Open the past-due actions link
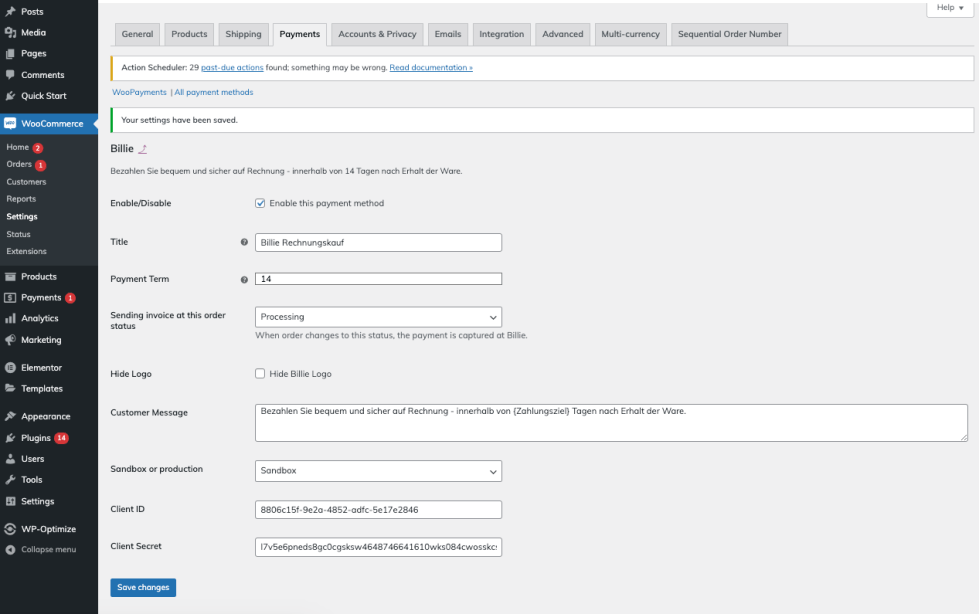The width and height of the screenshot is (979, 614). [x=231, y=67]
